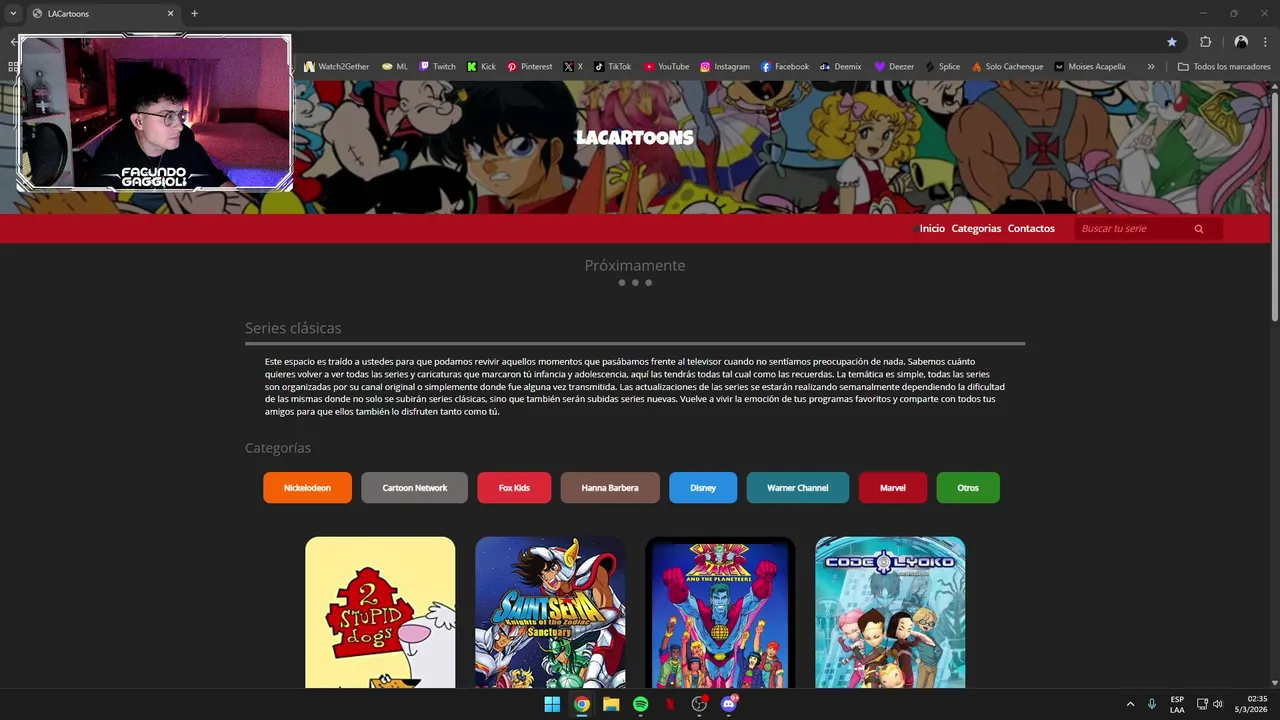Open the Disney category
This screenshot has width=1280, height=720.
coord(703,488)
